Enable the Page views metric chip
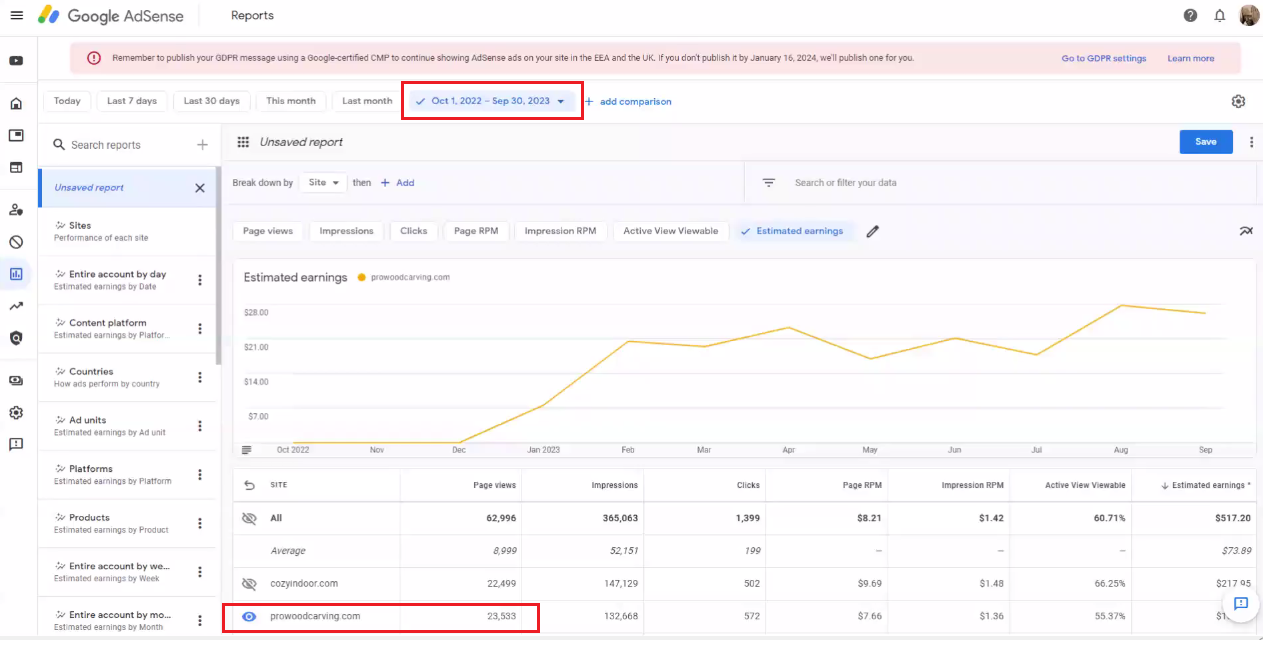Image resolution: width=1263 pixels, height=648 pixels. coord(268,231)
